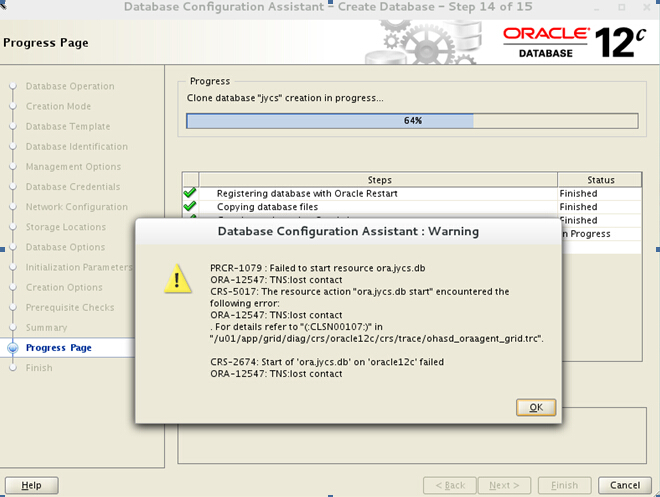660x497 pixels.
Task: Click the Steps column header
Action: pos(379,180)
